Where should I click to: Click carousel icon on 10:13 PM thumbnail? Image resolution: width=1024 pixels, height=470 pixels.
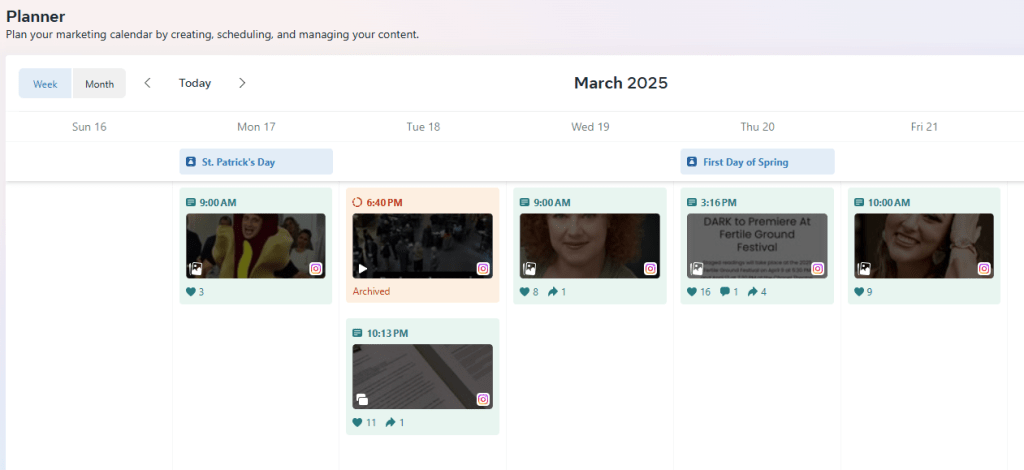tap(362, 399)
